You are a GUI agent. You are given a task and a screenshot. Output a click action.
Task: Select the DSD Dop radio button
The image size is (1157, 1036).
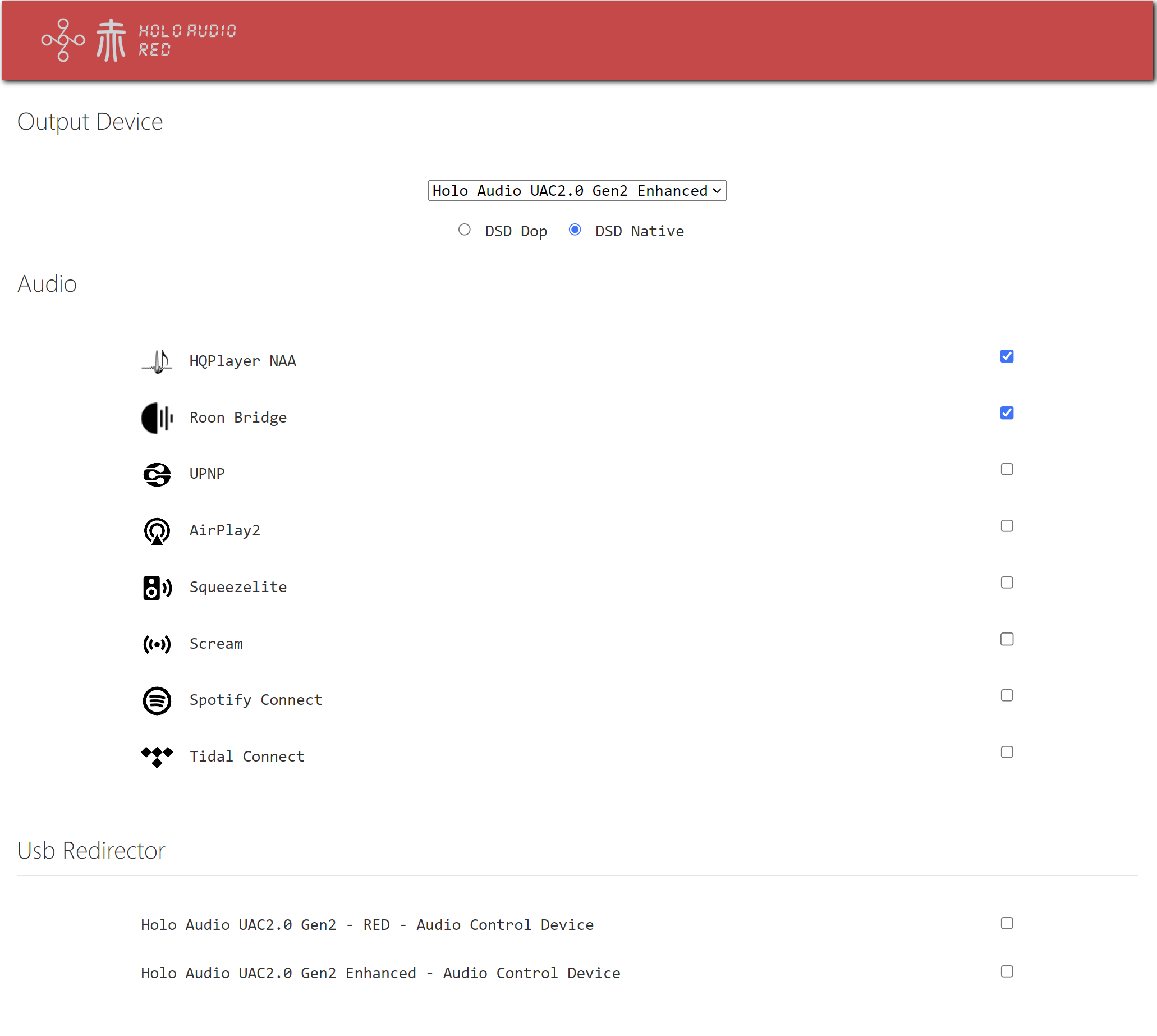coord(465,230)
